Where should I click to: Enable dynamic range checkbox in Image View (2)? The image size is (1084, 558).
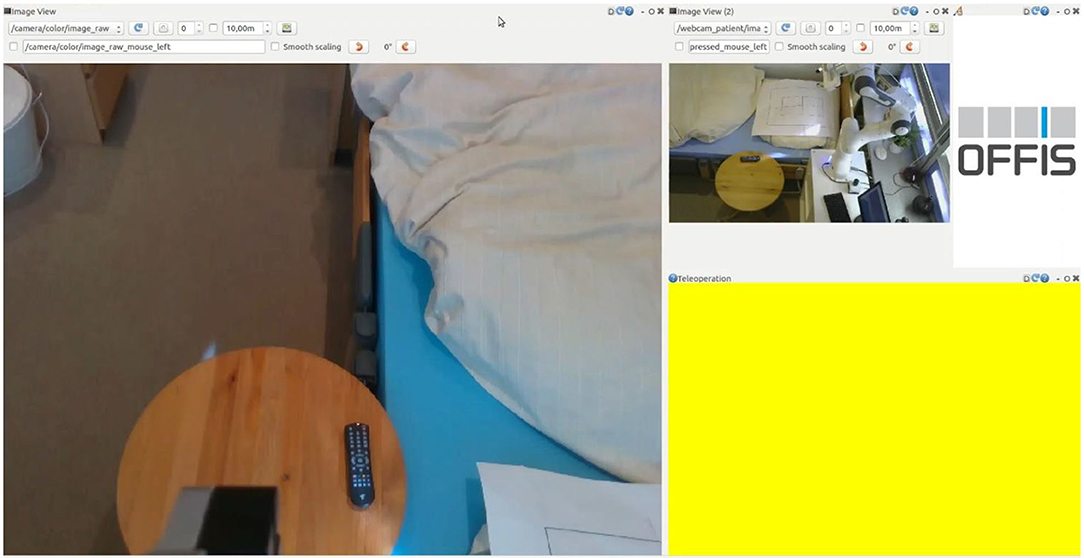pos(860,28)
